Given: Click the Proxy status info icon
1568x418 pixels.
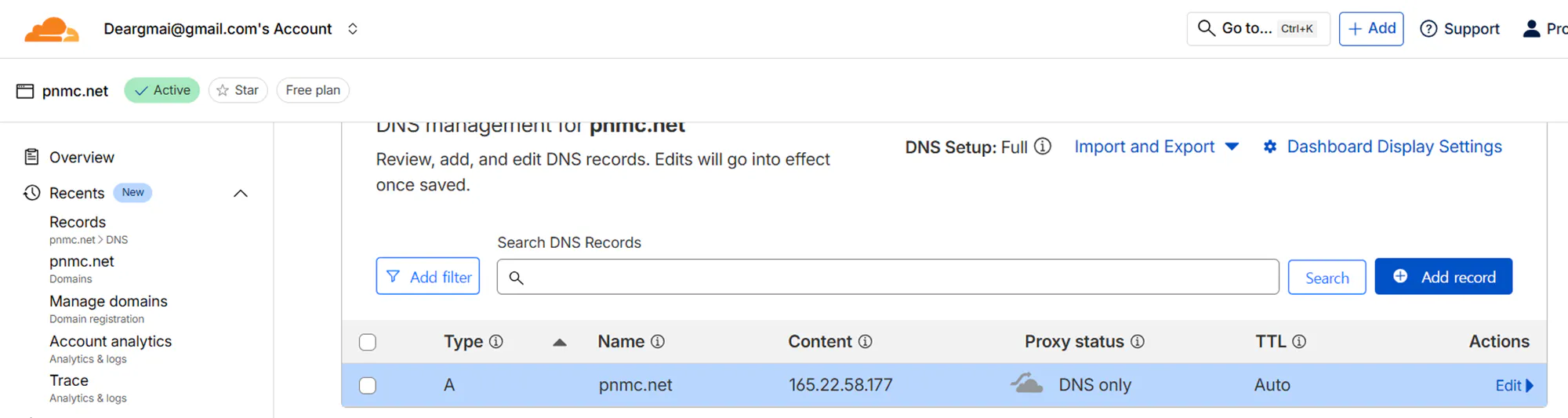Looking at the screenshot, I should tap(1138, 342).
